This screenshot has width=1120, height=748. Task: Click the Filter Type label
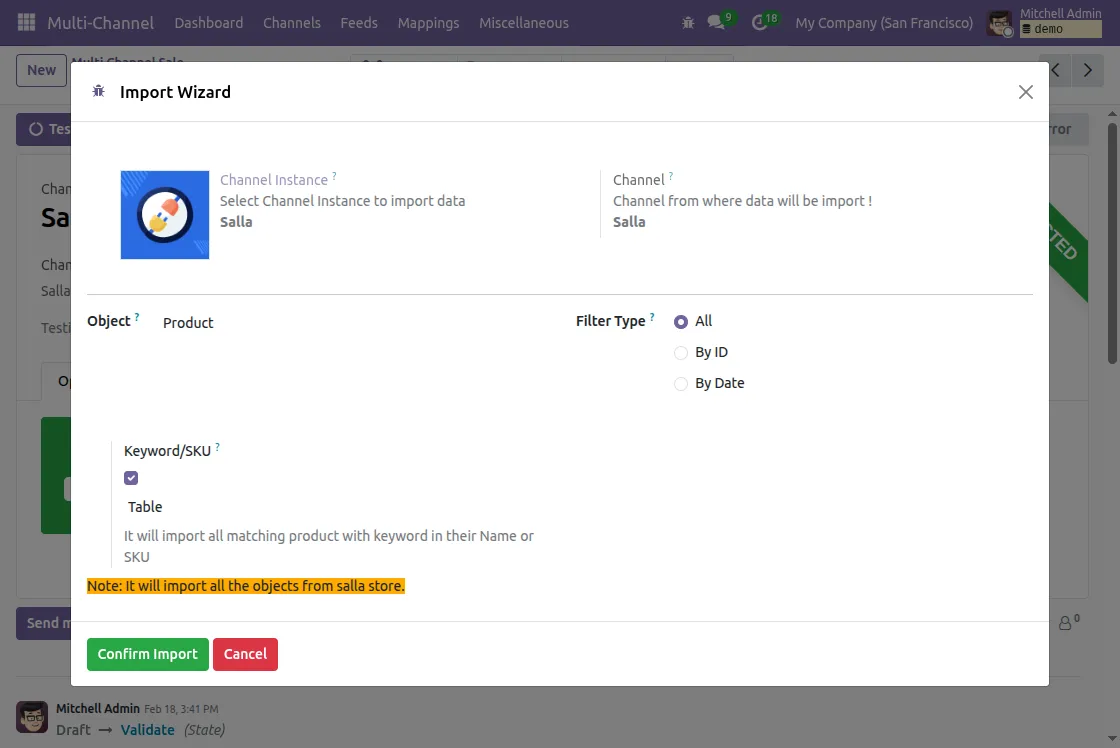tap(611, 321)
